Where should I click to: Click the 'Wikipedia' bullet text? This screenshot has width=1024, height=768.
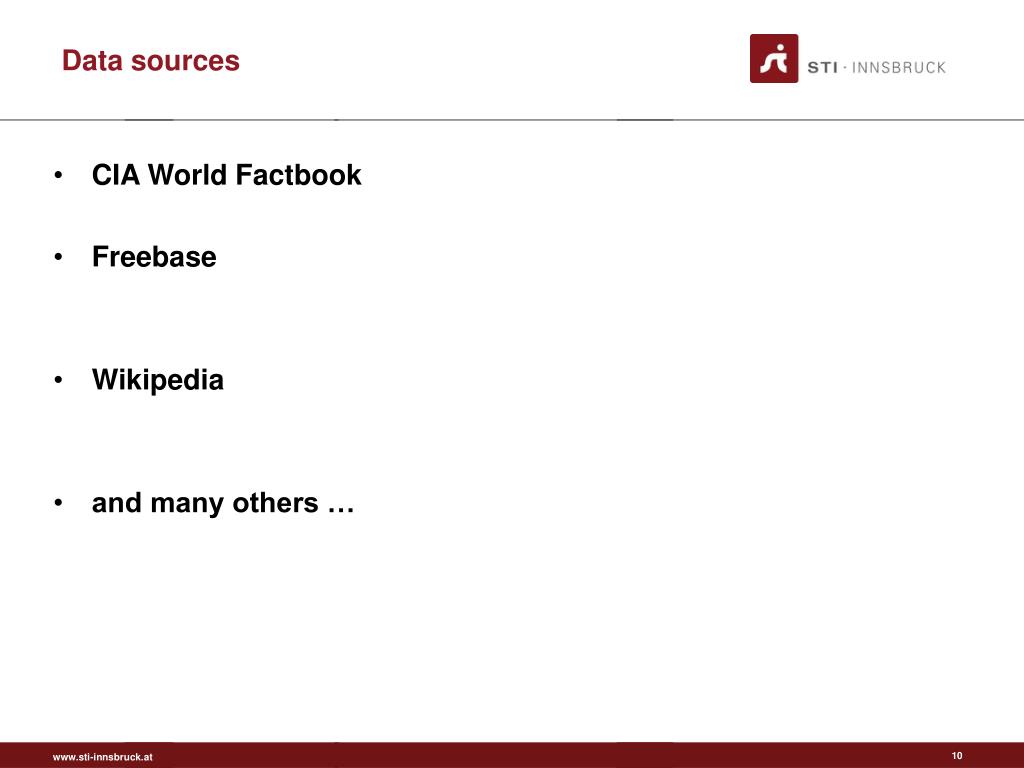coord(158,380)
